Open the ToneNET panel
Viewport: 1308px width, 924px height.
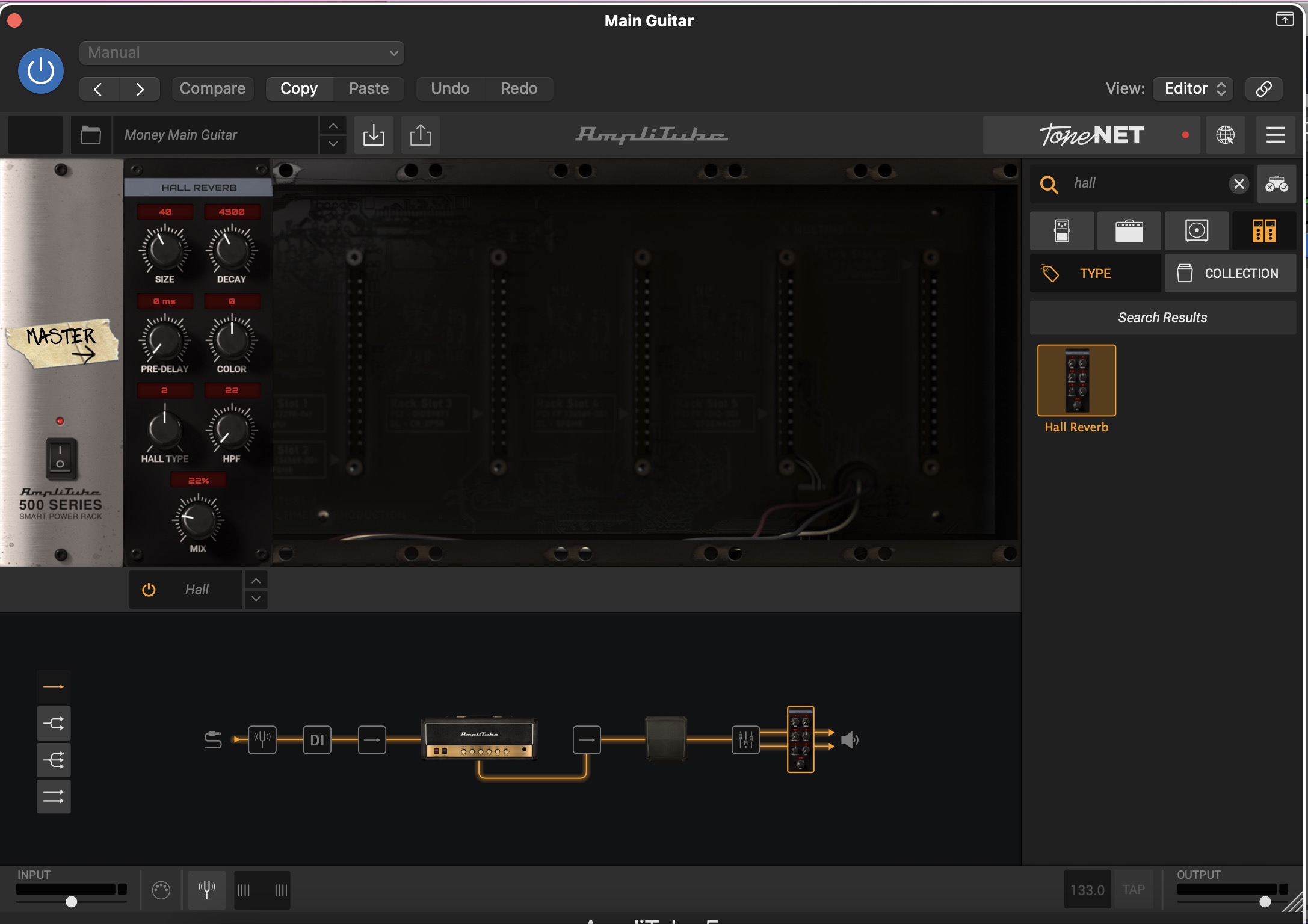tap(1091, 135)
